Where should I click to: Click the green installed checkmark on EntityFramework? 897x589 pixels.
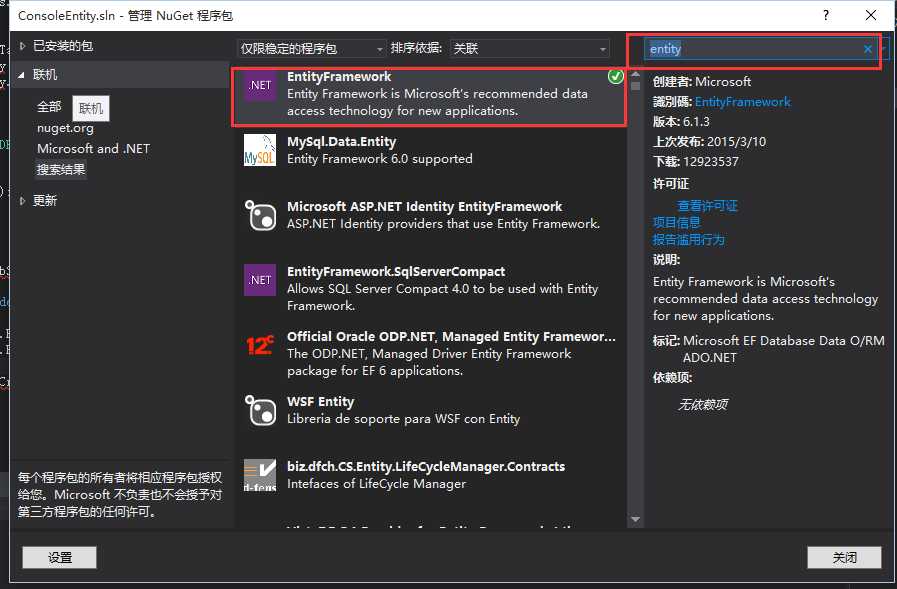point(616,77)
